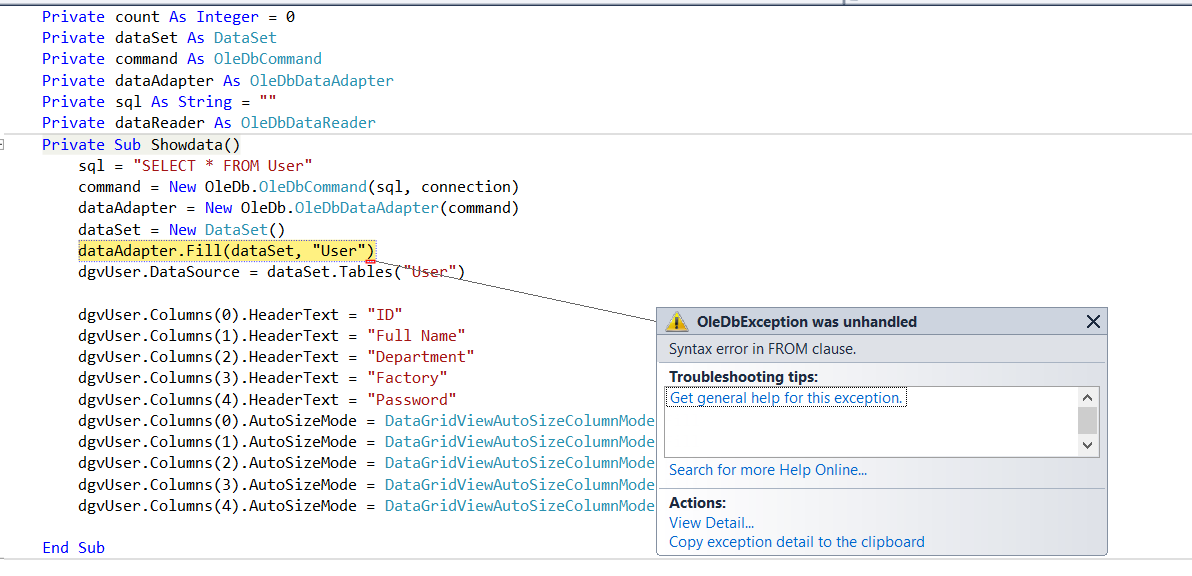Click 'Private sql As String' declaration

(159, 102)
